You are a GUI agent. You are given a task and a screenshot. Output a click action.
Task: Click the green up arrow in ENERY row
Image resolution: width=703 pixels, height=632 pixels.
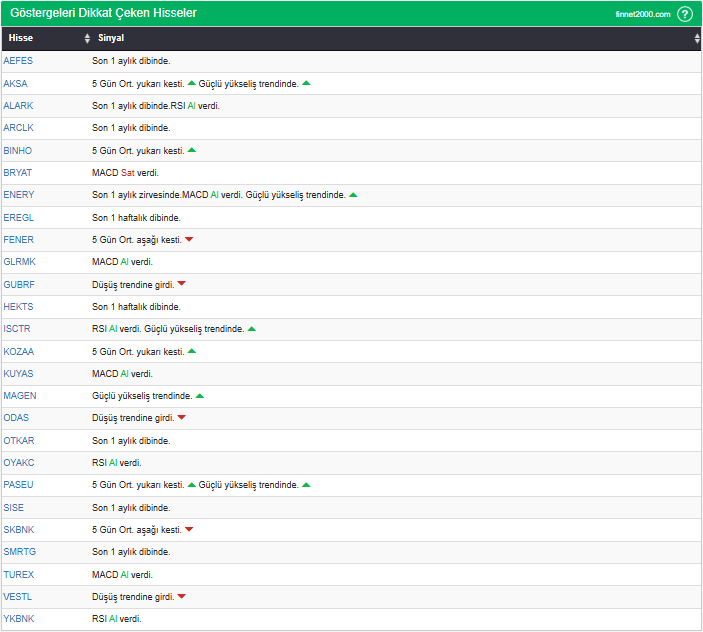pos(353,195)
